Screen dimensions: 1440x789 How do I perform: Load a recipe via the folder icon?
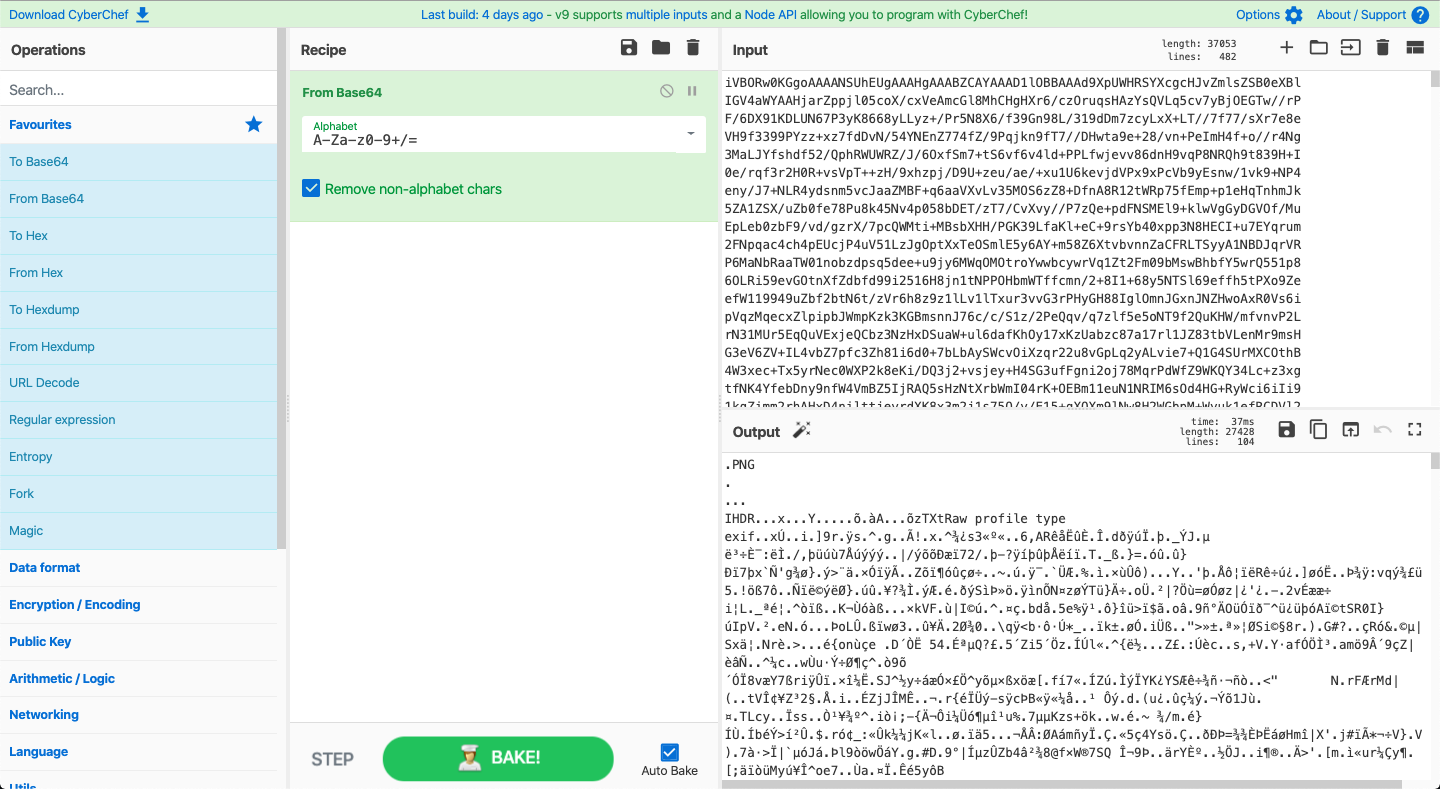pos(661,48)
